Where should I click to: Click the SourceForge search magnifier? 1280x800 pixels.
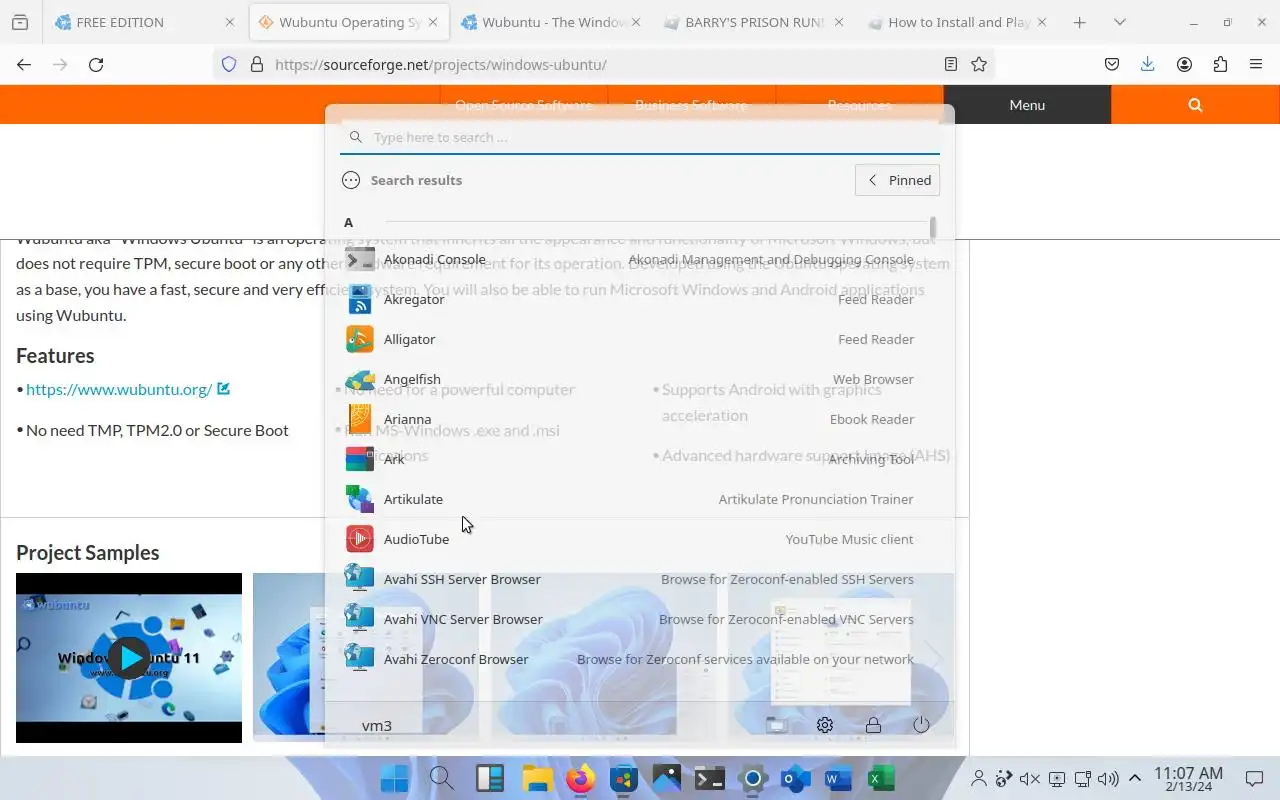pyautogui.click(x=1195, y=105)
